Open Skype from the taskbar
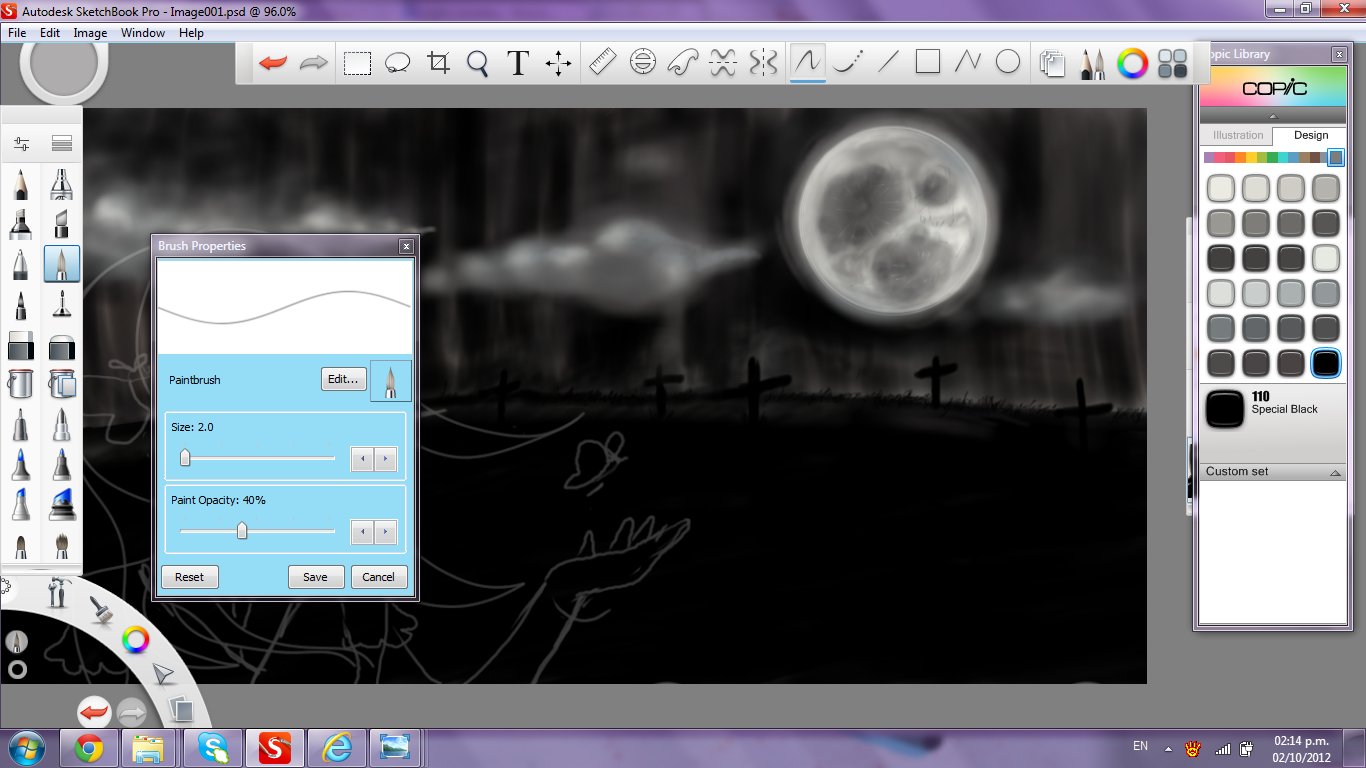Image resolution: width=1366 pixels, height=768 pixels. click(213, 747)
